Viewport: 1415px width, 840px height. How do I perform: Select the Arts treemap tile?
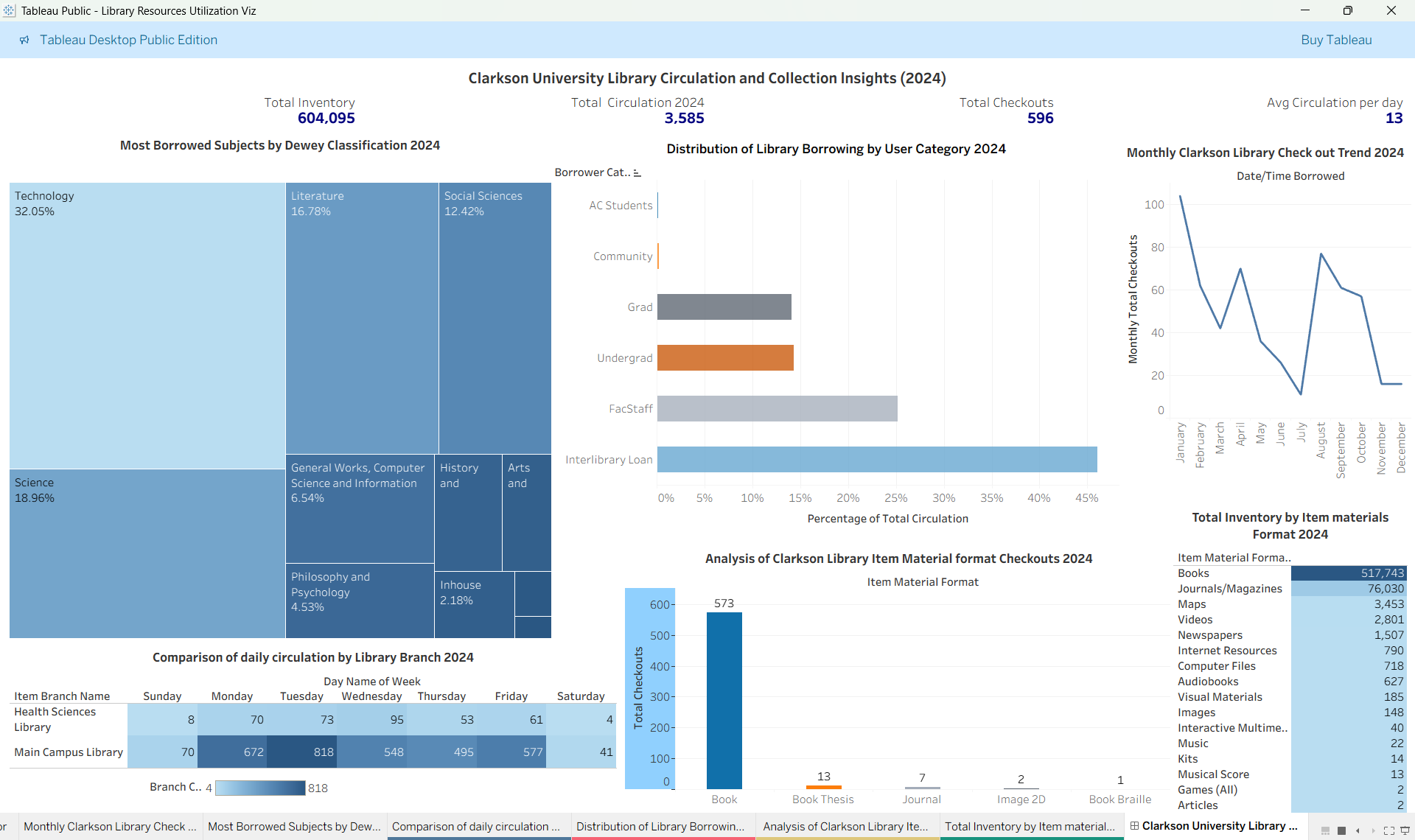click(527, 513)
